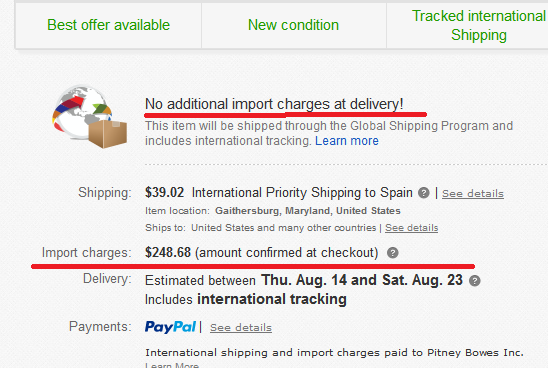Click the international tracking bold text
This screenshot has height=368, width=548.
coord(272,300)
